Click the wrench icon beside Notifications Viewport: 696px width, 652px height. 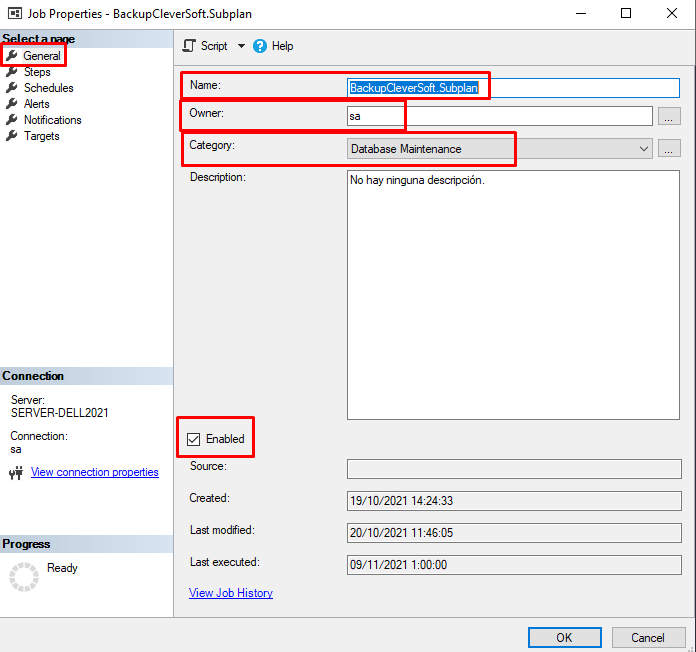pos(12,120)
